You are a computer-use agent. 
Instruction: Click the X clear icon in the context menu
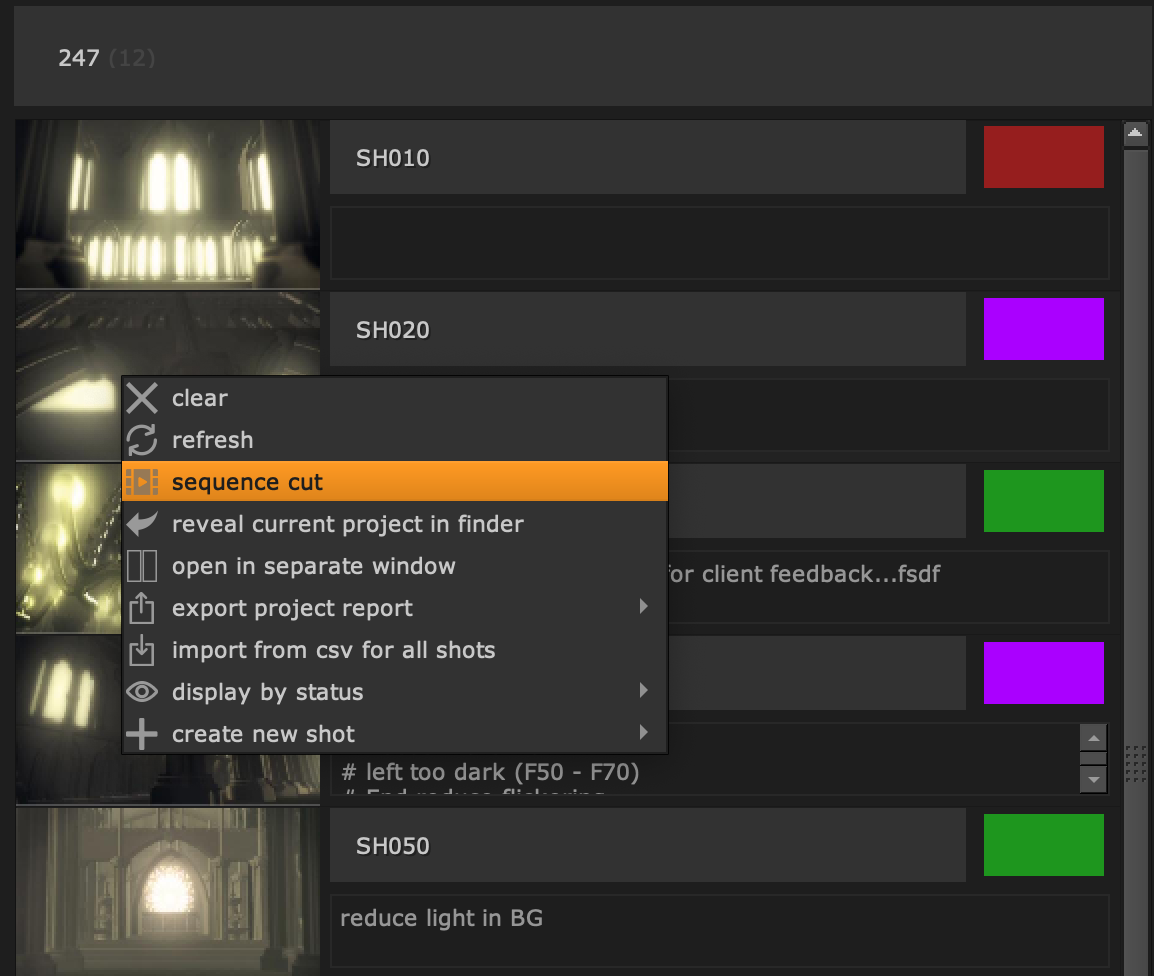point(141,398)
